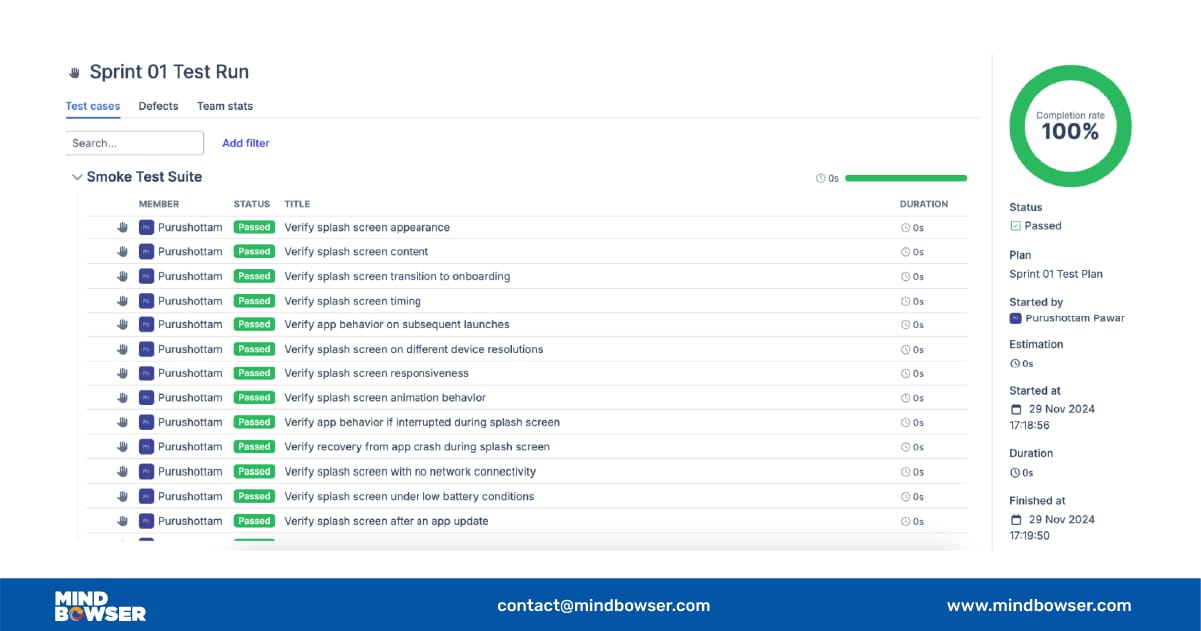The image size is (1201, 631).
Task: Click the Mind Bowser logo in the footer
Action: coord(97,605)
